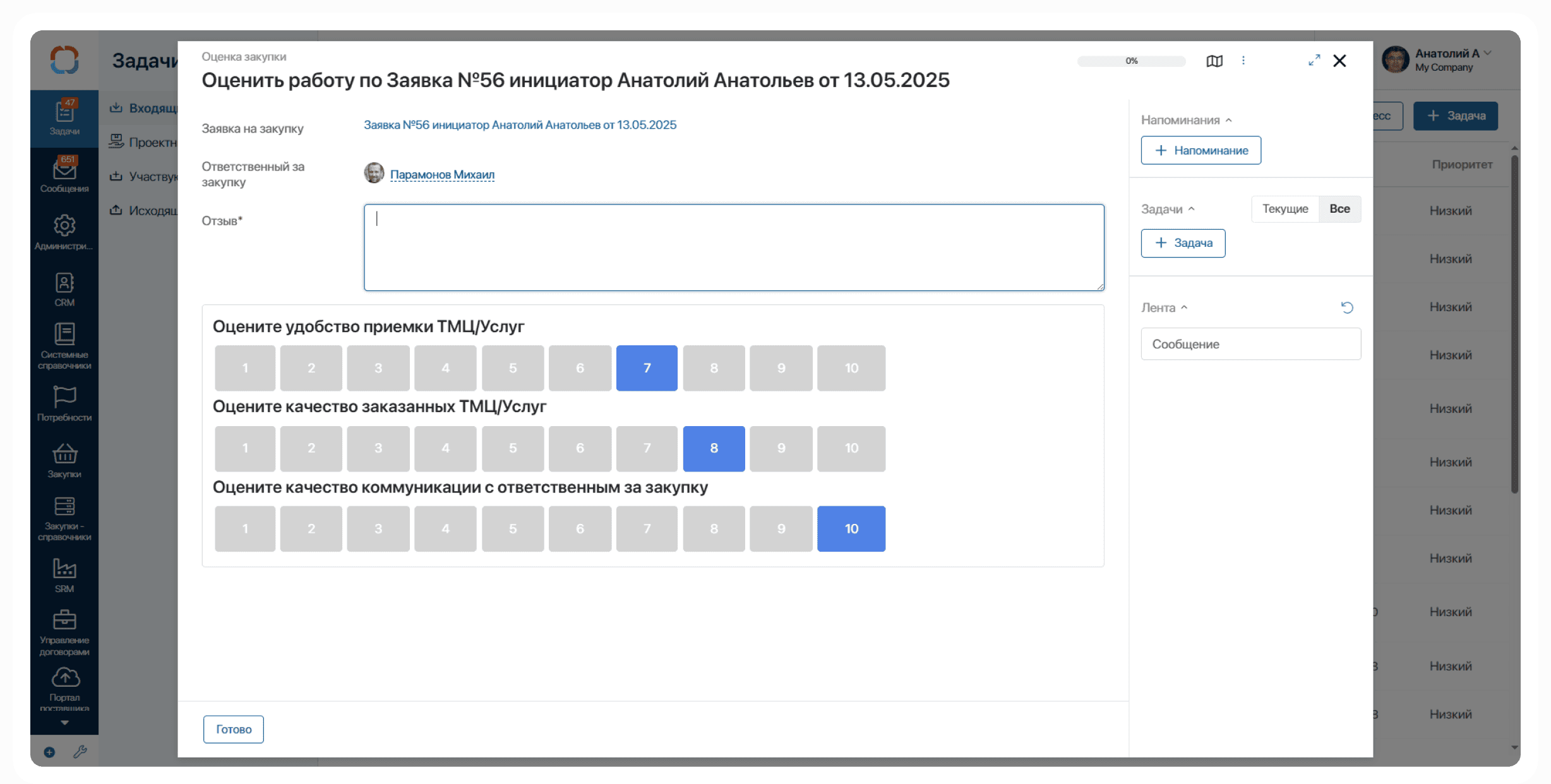Click the Готово button
Screen dimensions: 1551x784
(233, 729)
